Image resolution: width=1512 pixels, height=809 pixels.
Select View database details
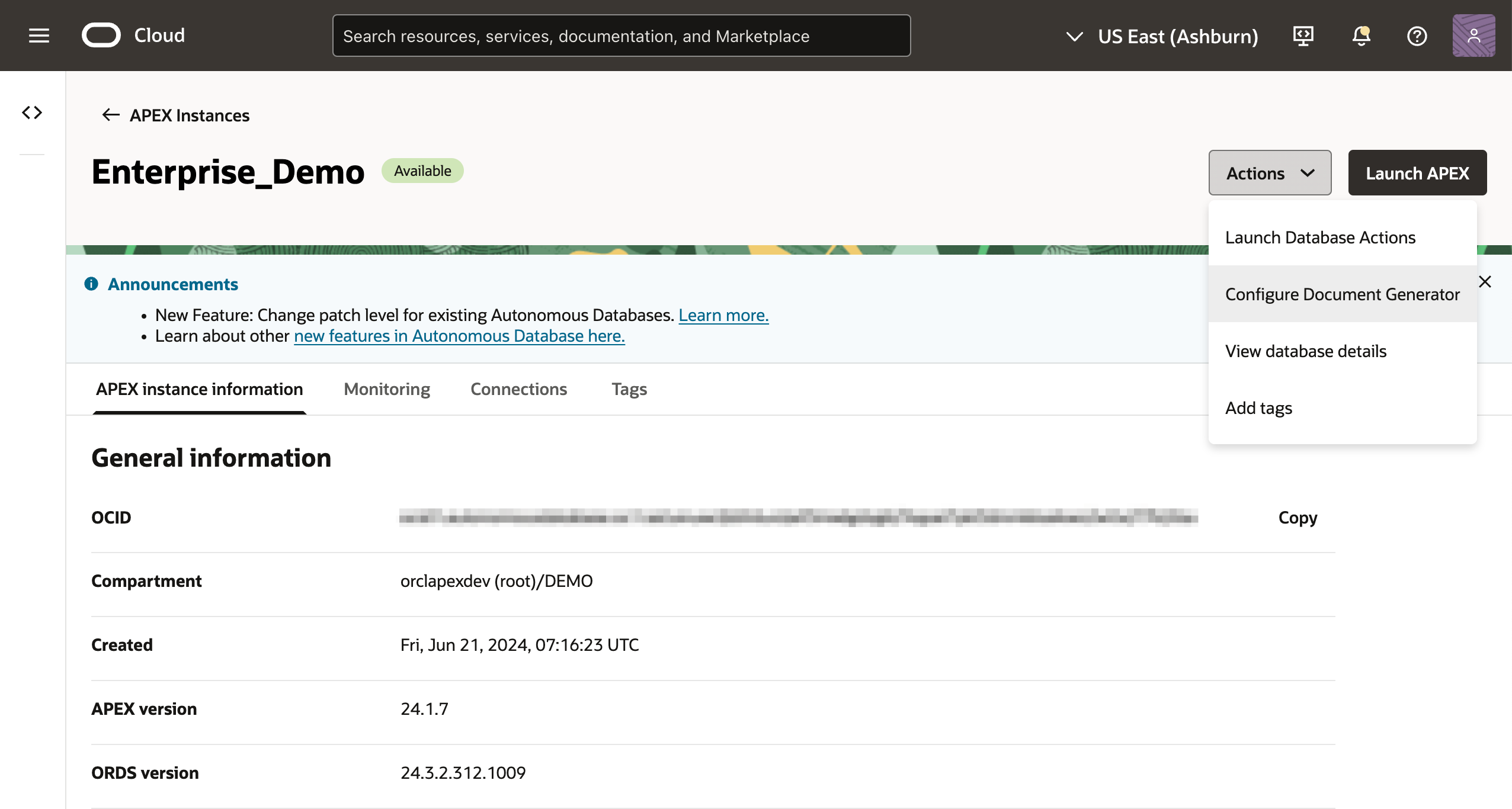[1306, 351]
